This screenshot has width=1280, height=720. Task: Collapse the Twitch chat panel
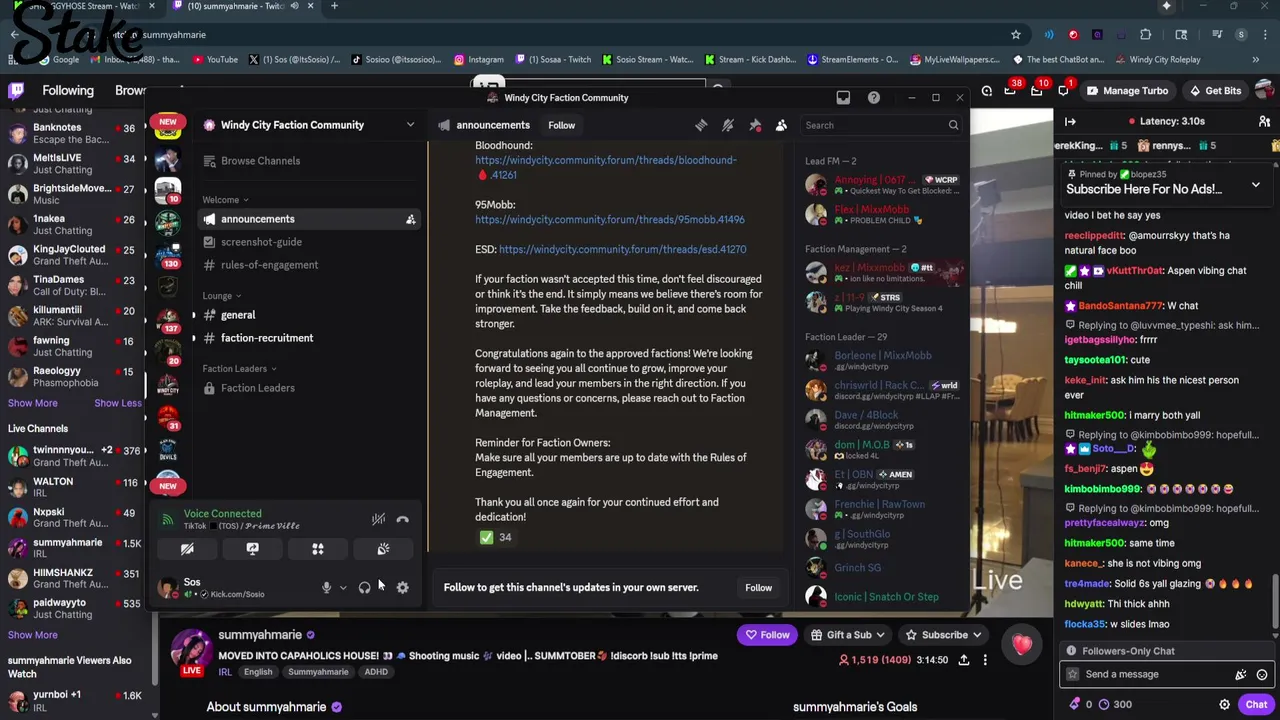point(1070,121)
